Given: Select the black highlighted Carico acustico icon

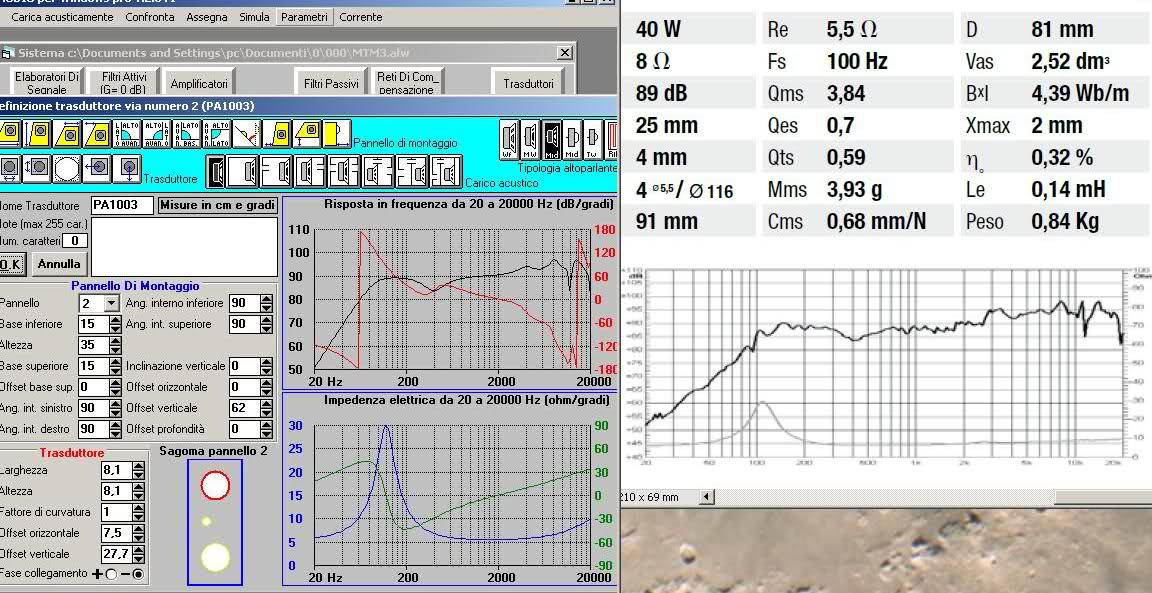Looking at the screenshot, I should pyautogui.click(x=216, y=171).
